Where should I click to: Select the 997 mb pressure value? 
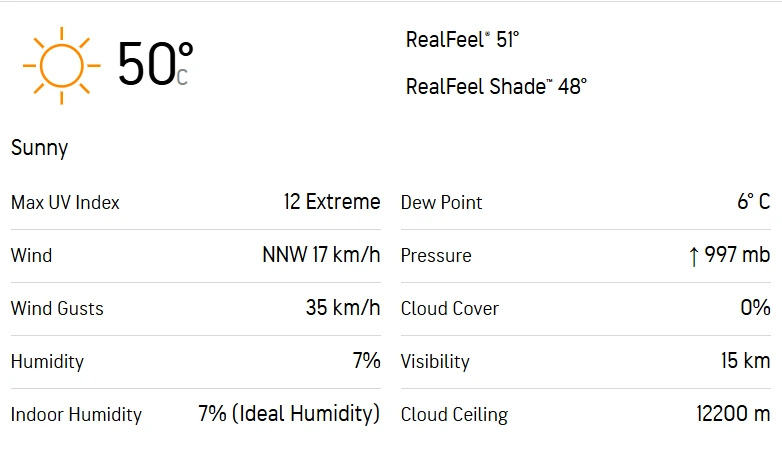[737, 255]
